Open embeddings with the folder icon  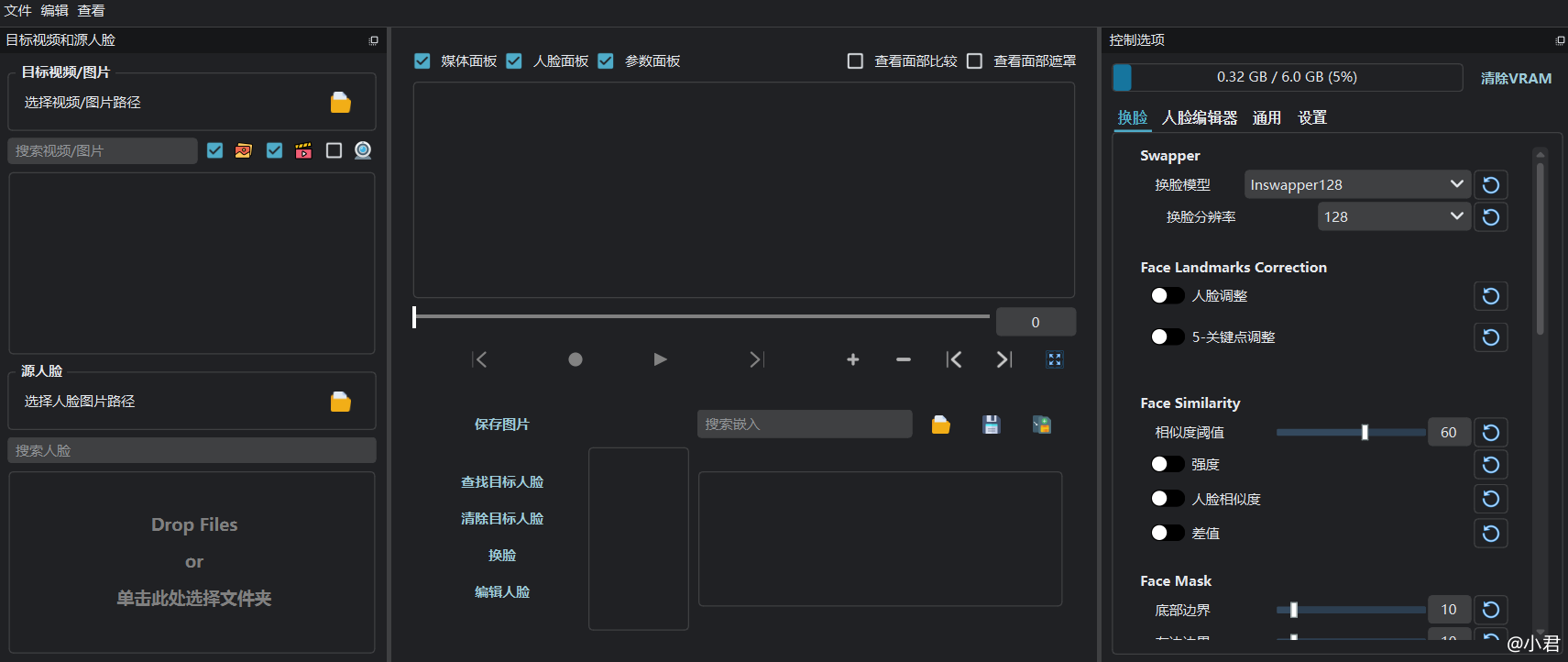(x=940, y=425)
